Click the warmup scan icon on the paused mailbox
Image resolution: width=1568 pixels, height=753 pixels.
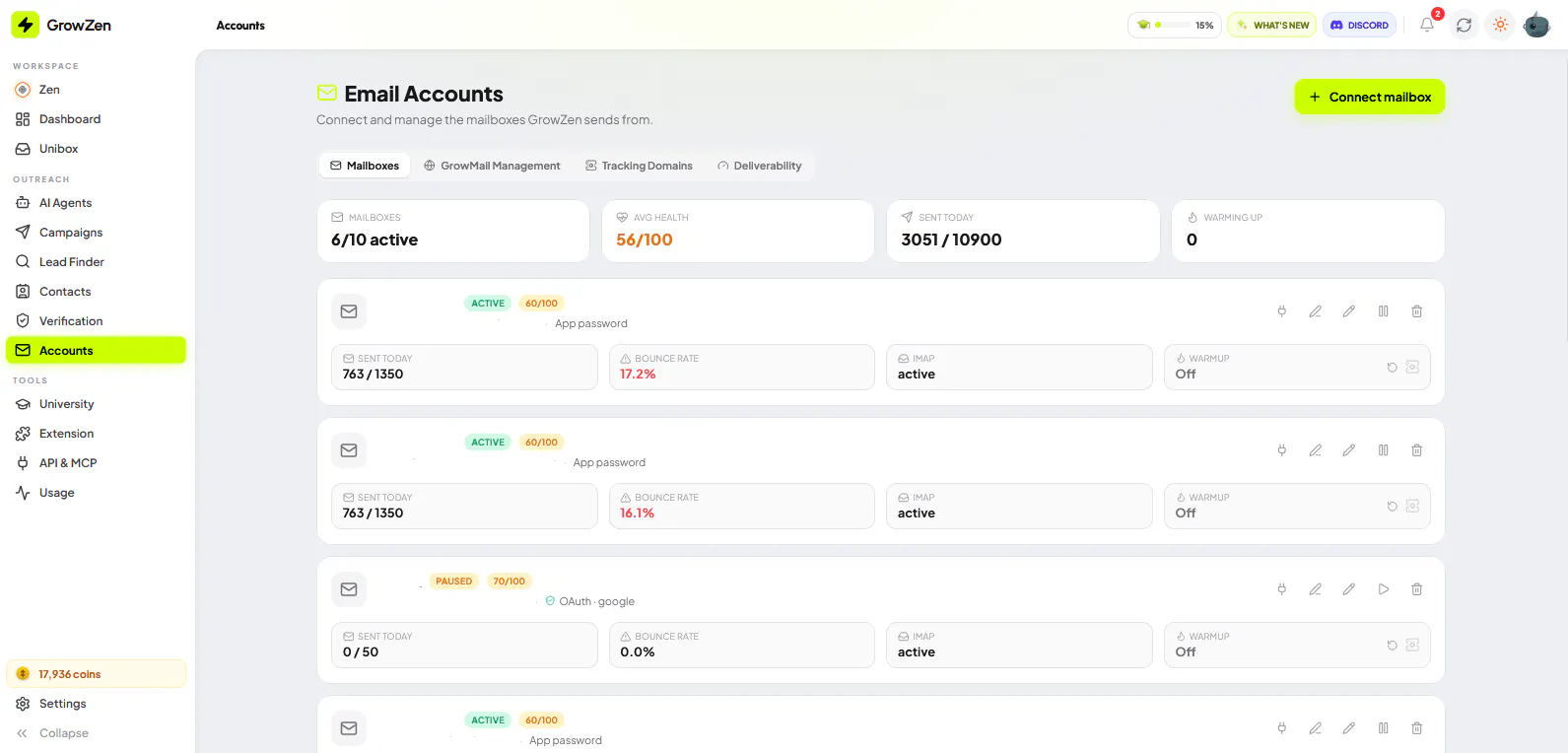pyautogui.click(x=1412, y=645)
